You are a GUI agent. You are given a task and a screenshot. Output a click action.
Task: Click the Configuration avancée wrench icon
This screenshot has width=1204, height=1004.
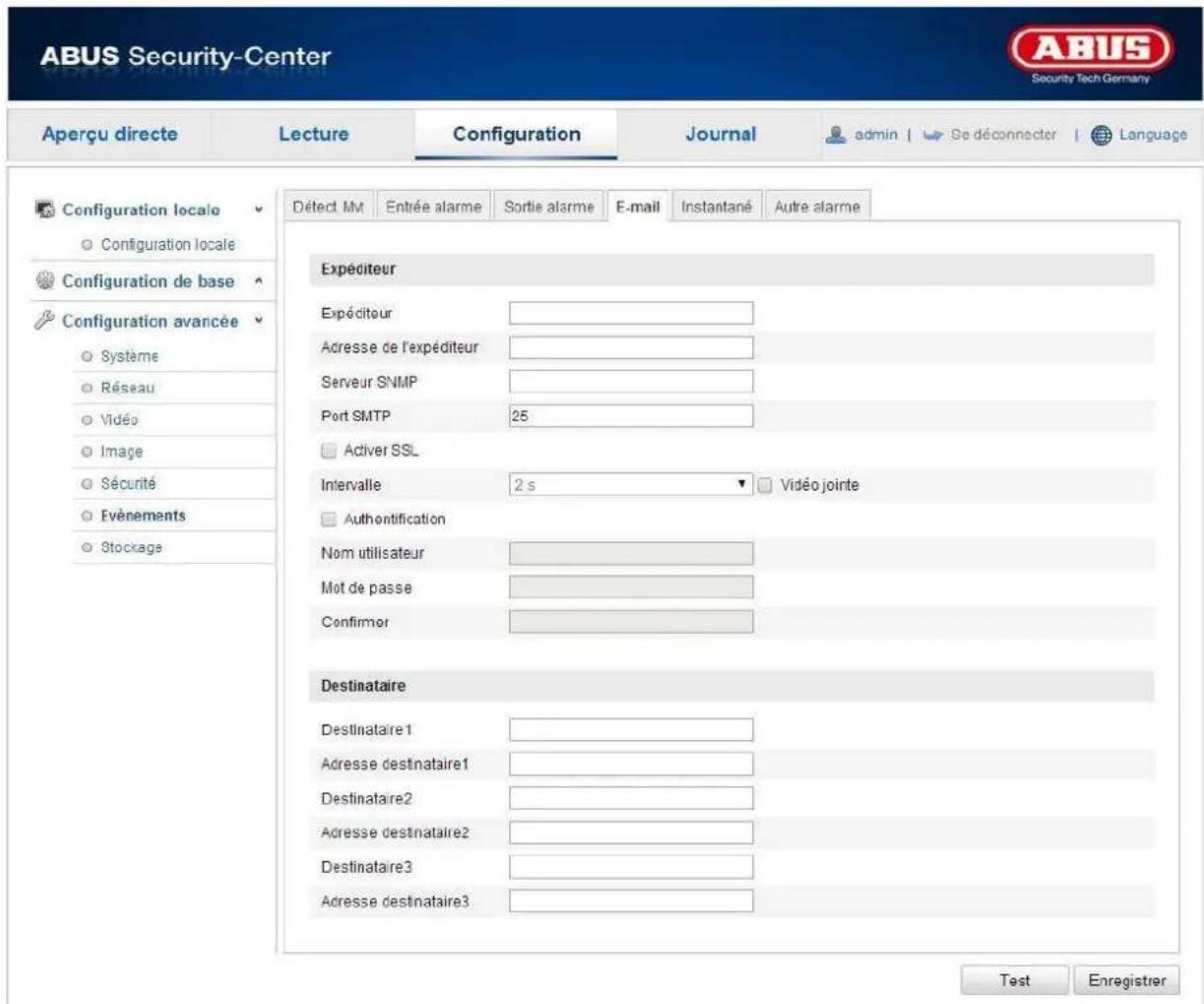(44, 321)
